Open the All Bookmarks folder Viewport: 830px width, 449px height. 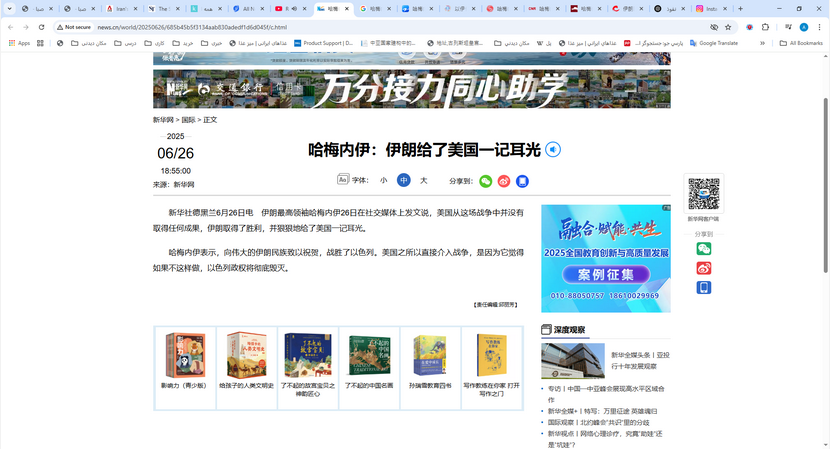click(801, 43)
